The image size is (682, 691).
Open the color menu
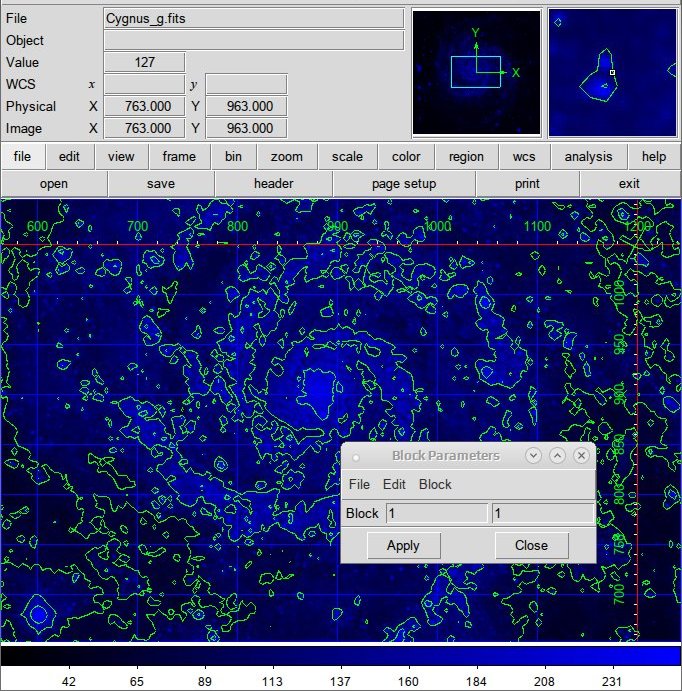coord(406,156)
